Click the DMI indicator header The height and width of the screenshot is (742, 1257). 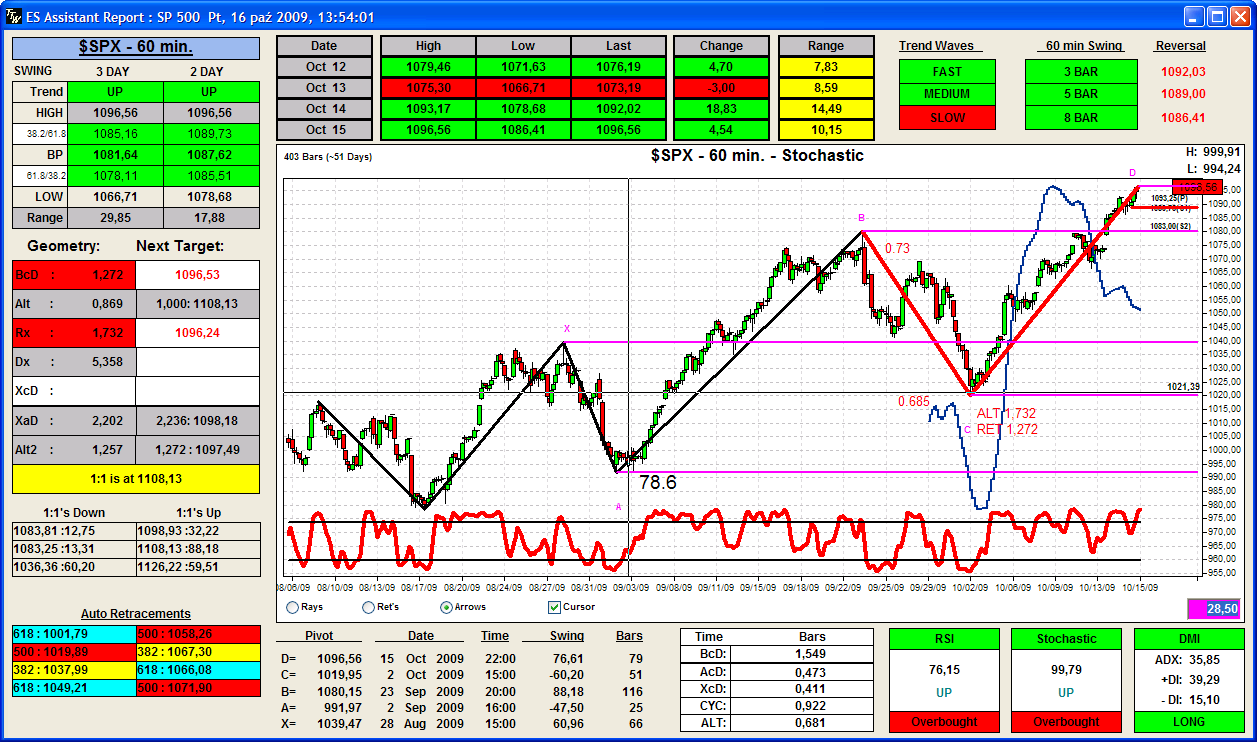pyautogui.click(x=1189, y=639)
